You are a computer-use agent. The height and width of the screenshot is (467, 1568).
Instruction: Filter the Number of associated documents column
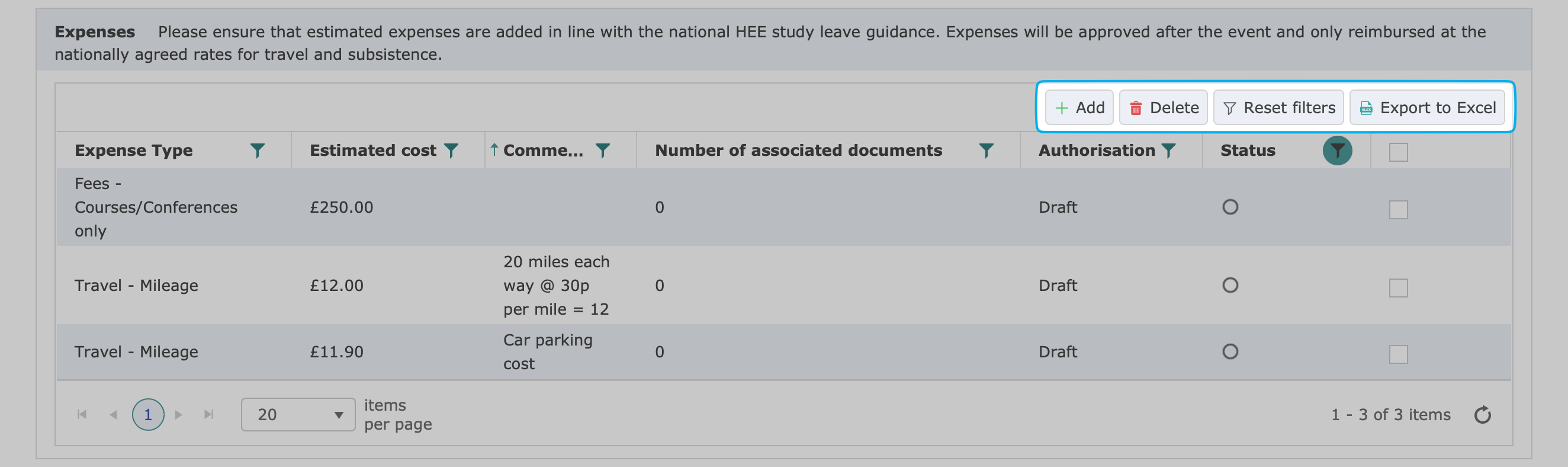pos(987,150)
